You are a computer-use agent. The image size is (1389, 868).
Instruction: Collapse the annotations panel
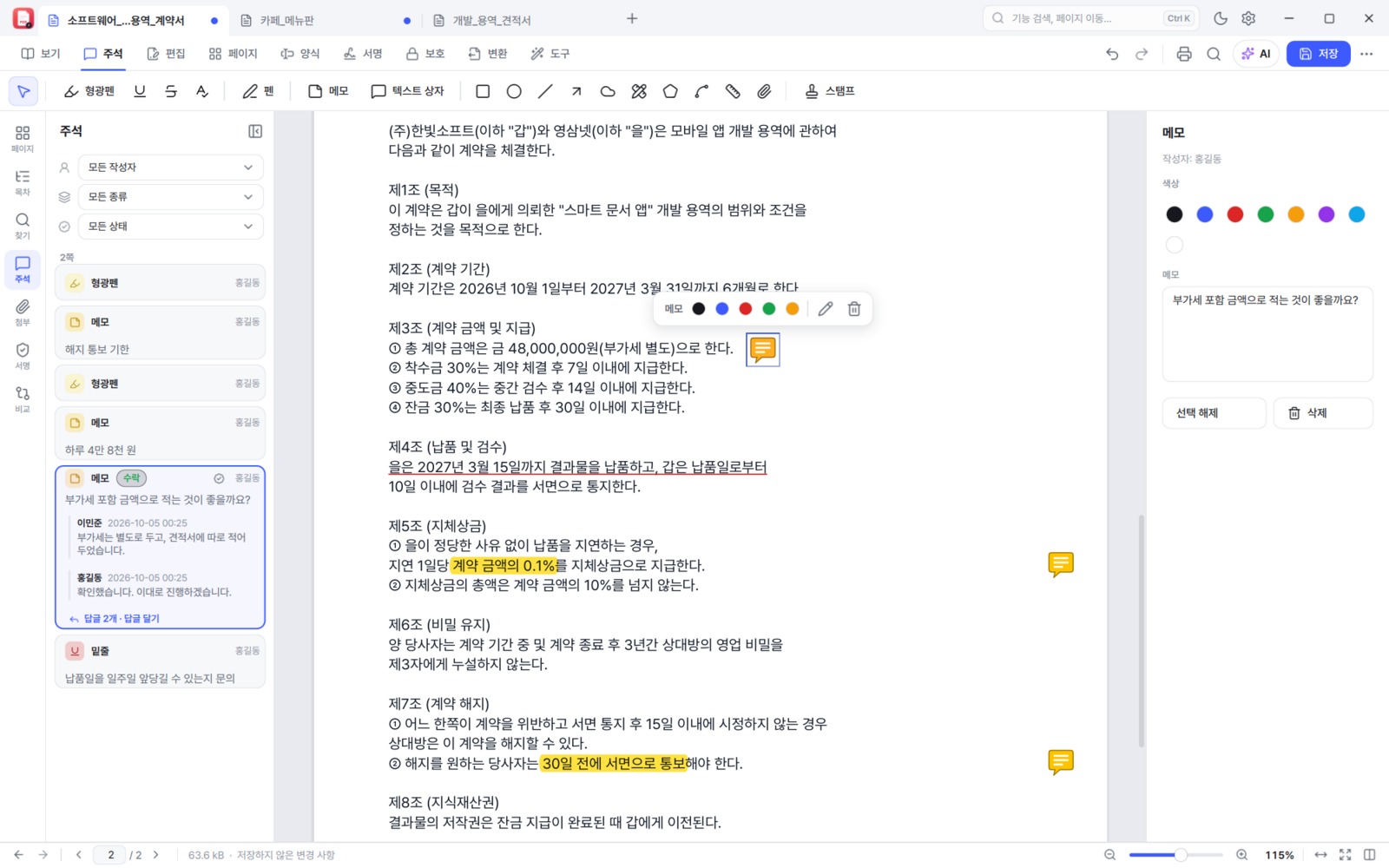coord(255,131)
